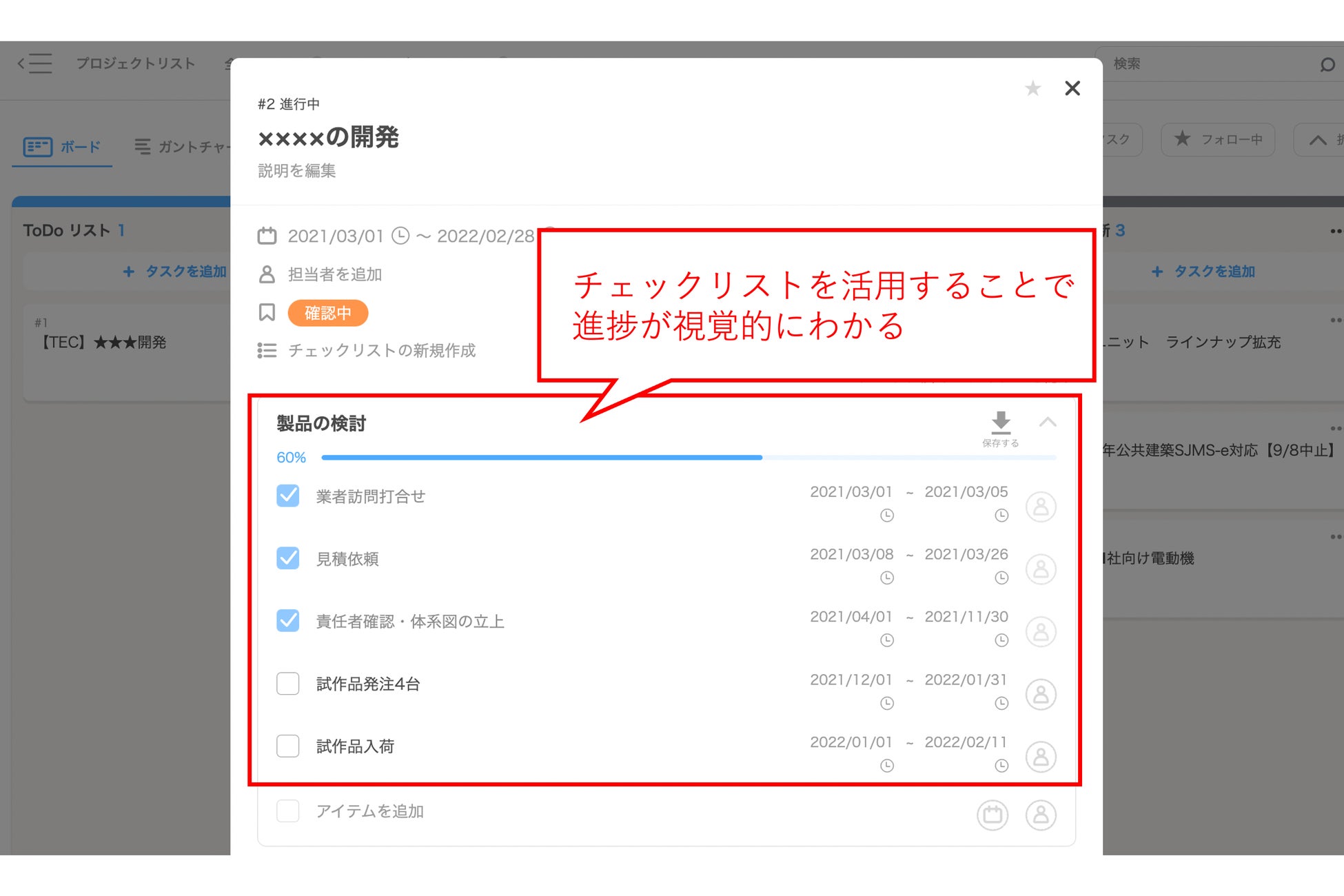Screen dimensions: 1344x896
Task: Open the calendar icon in アイテムを追加 row
Action: (x=992, y=815)
